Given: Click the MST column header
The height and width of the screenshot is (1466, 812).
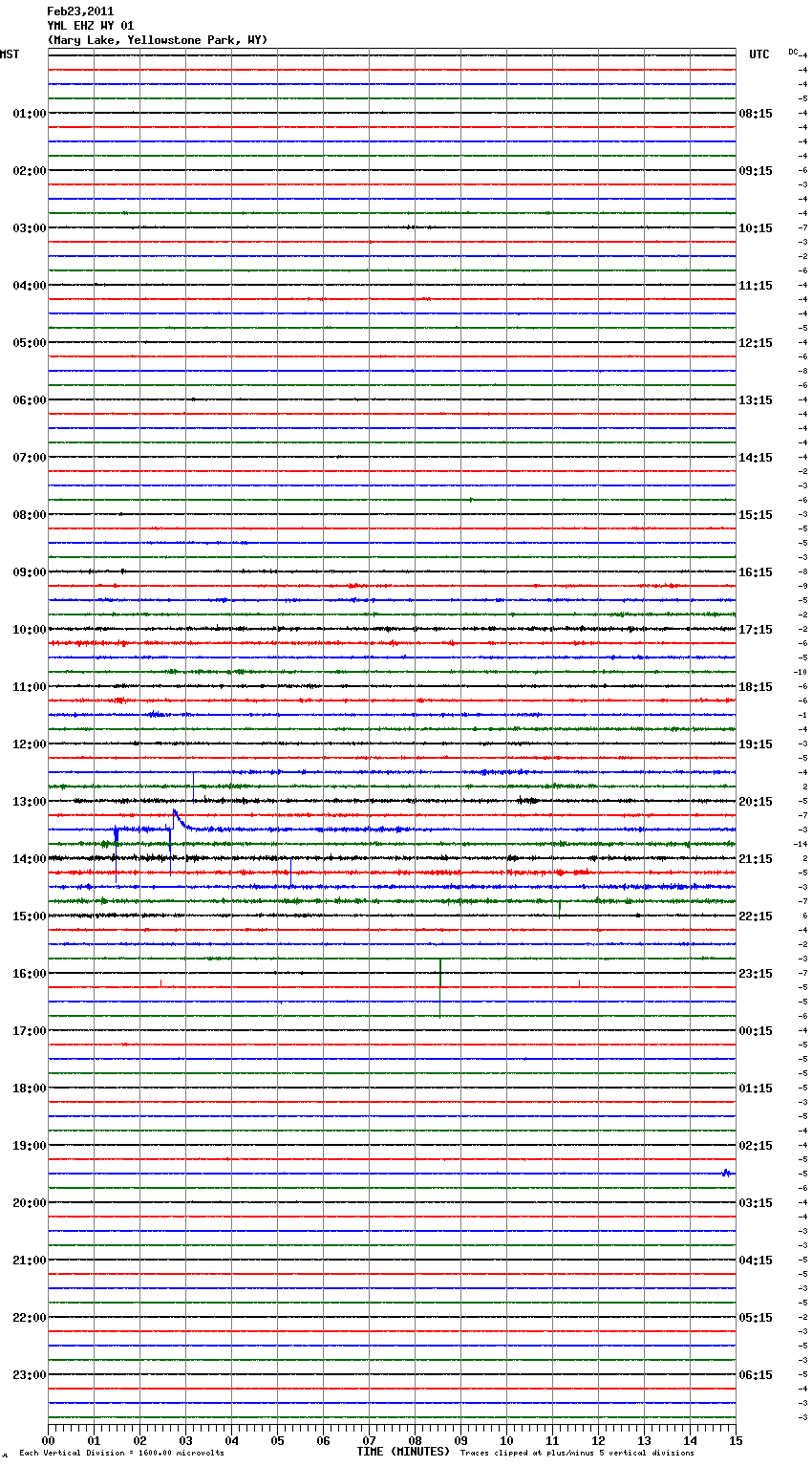Looking at the screenshot, I should coord(10,54).
